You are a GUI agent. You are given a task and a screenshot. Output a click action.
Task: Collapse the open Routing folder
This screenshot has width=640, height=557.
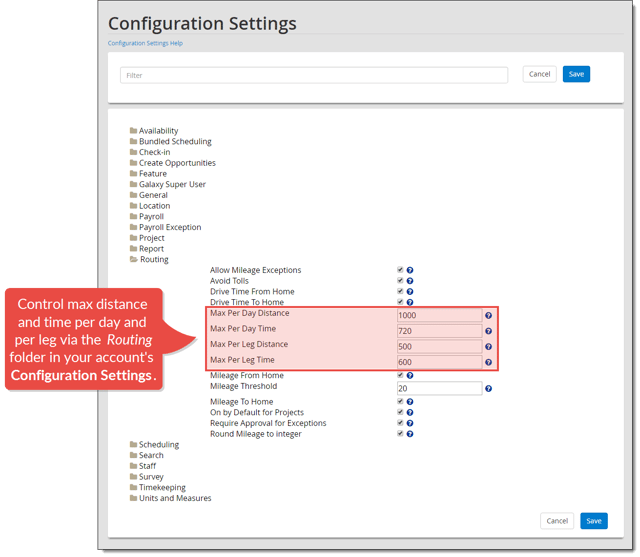coord(149,259)
